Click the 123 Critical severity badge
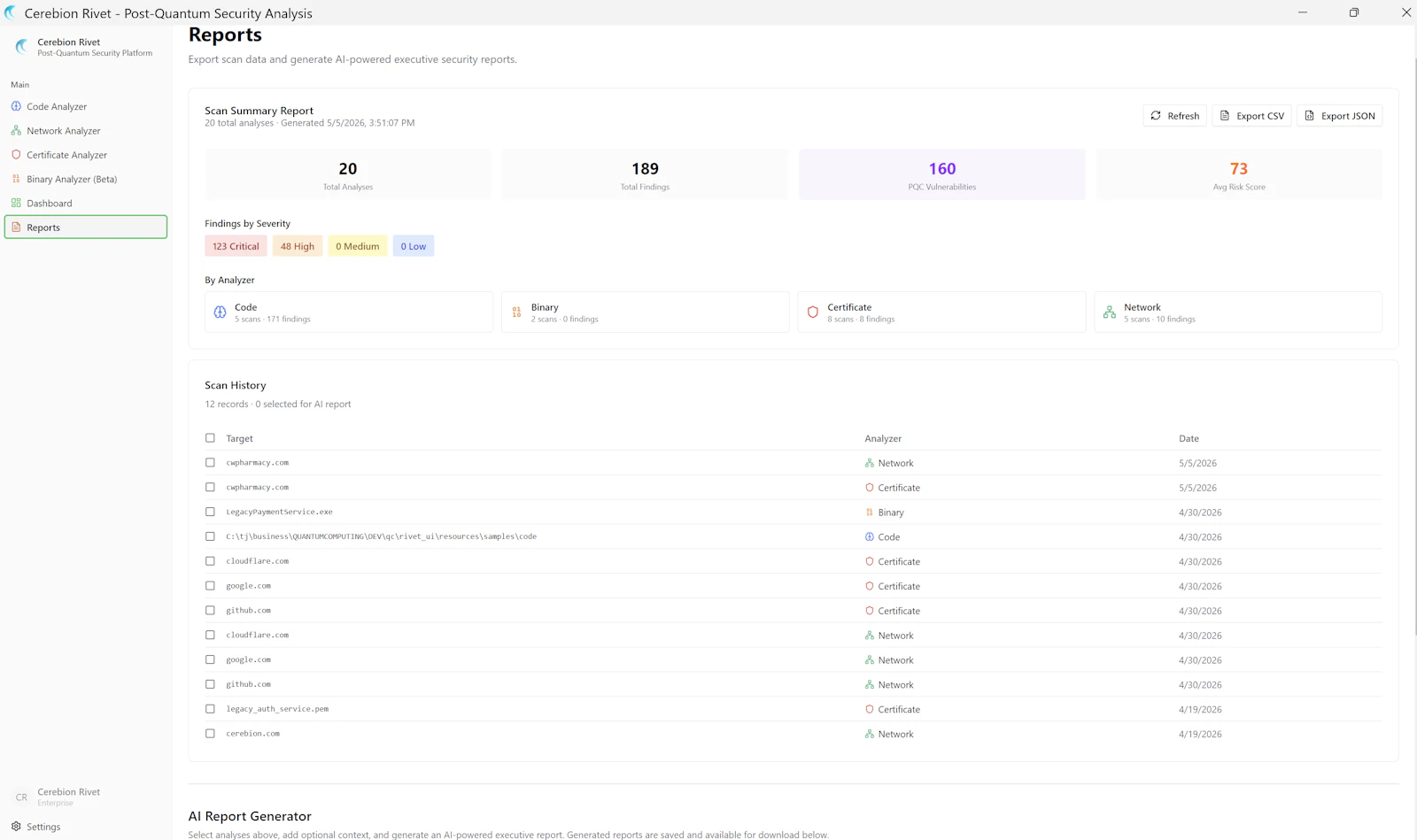This screenshot has width=1417, height=840. [x=236, y=246]
